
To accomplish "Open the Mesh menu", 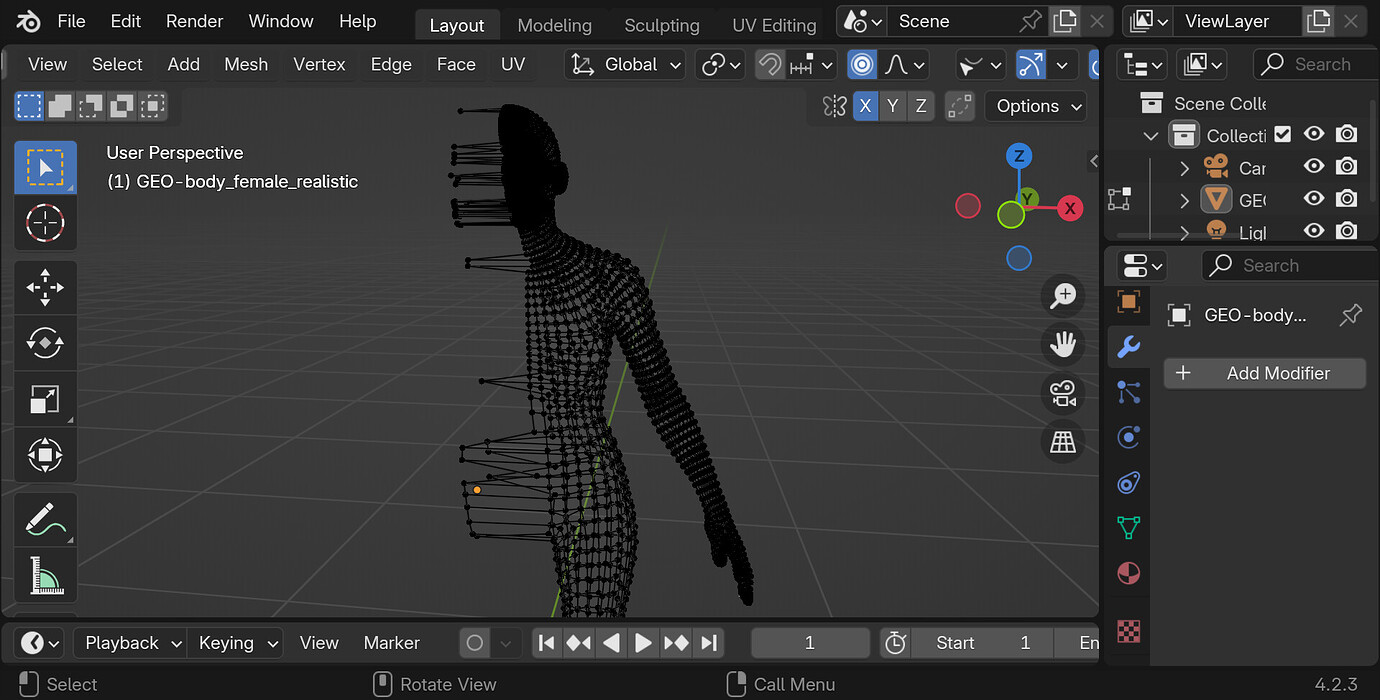I will pos(246,64).
